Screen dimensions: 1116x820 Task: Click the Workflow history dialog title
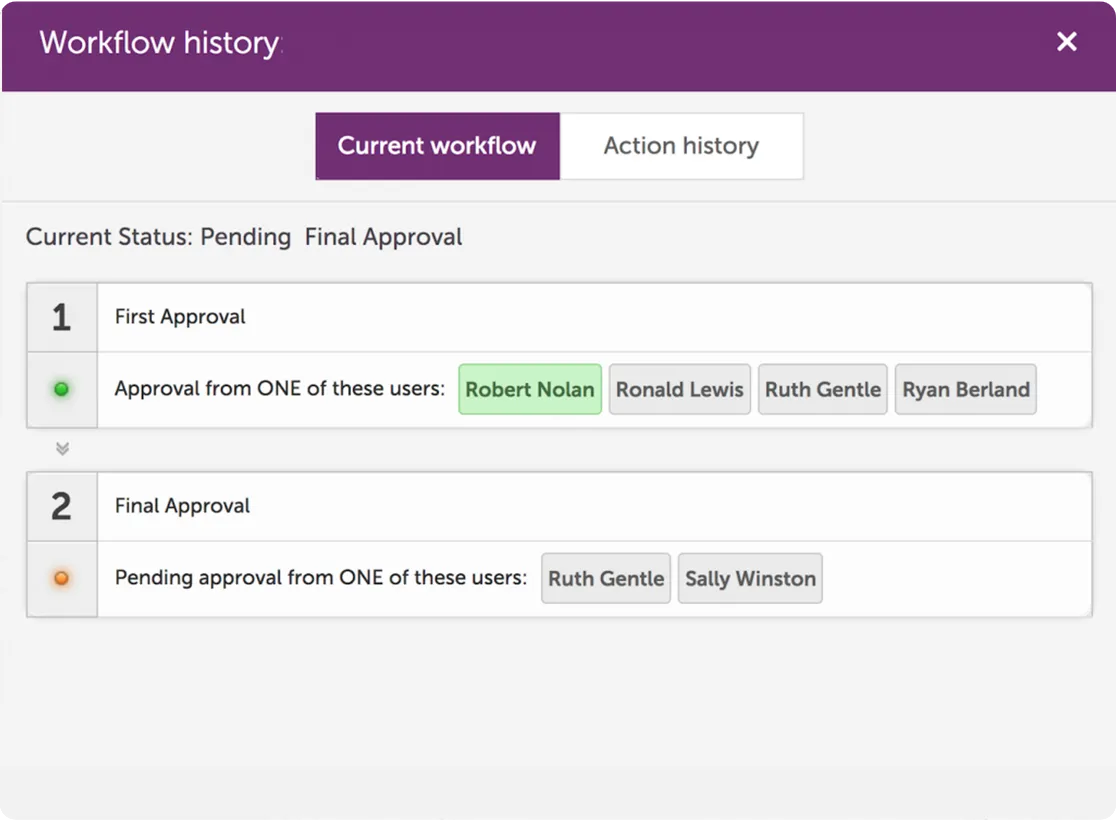point(159,43)
